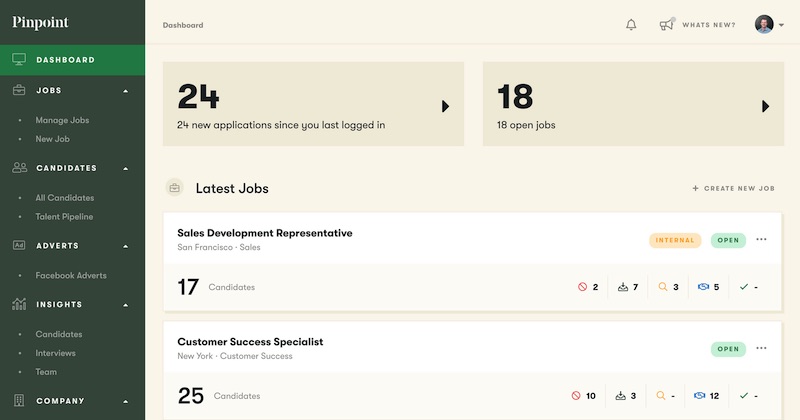The width and height of the screenshot is (800, 420).
Task: Click the megaphone announcements icon
Action: tap(667, 24)
